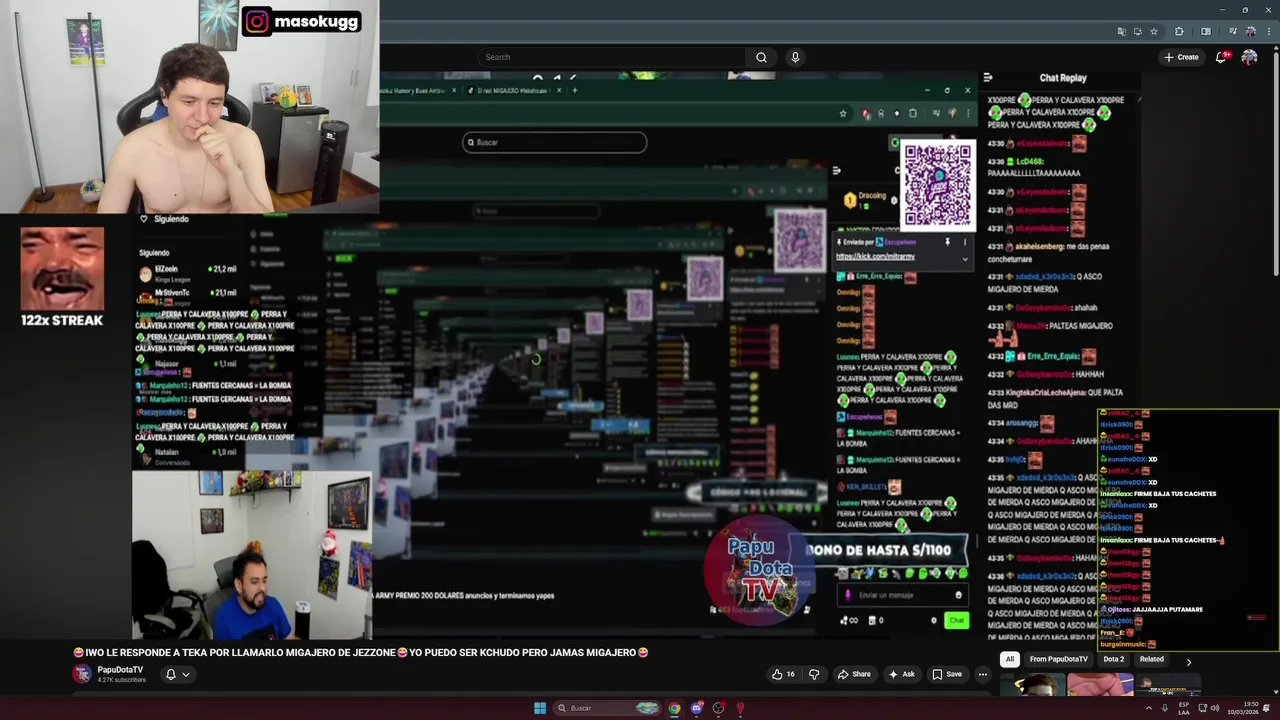Open OBS Studio from the taskbar

[718, 708]
